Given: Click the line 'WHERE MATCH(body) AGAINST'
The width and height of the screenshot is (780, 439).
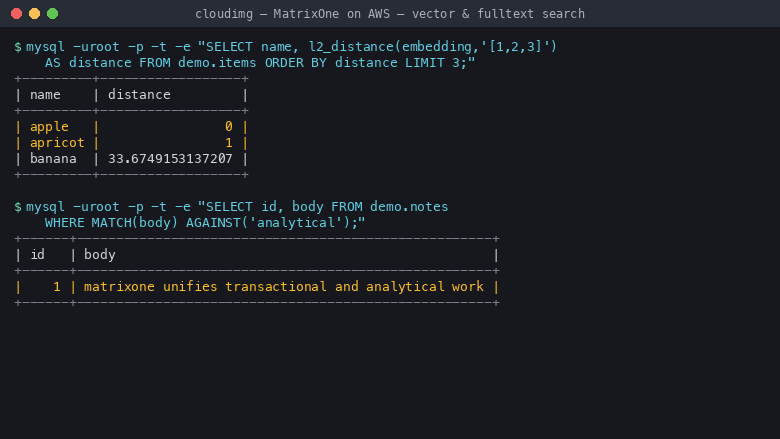Looking at the screenshot, I should [x=205, y=223].
